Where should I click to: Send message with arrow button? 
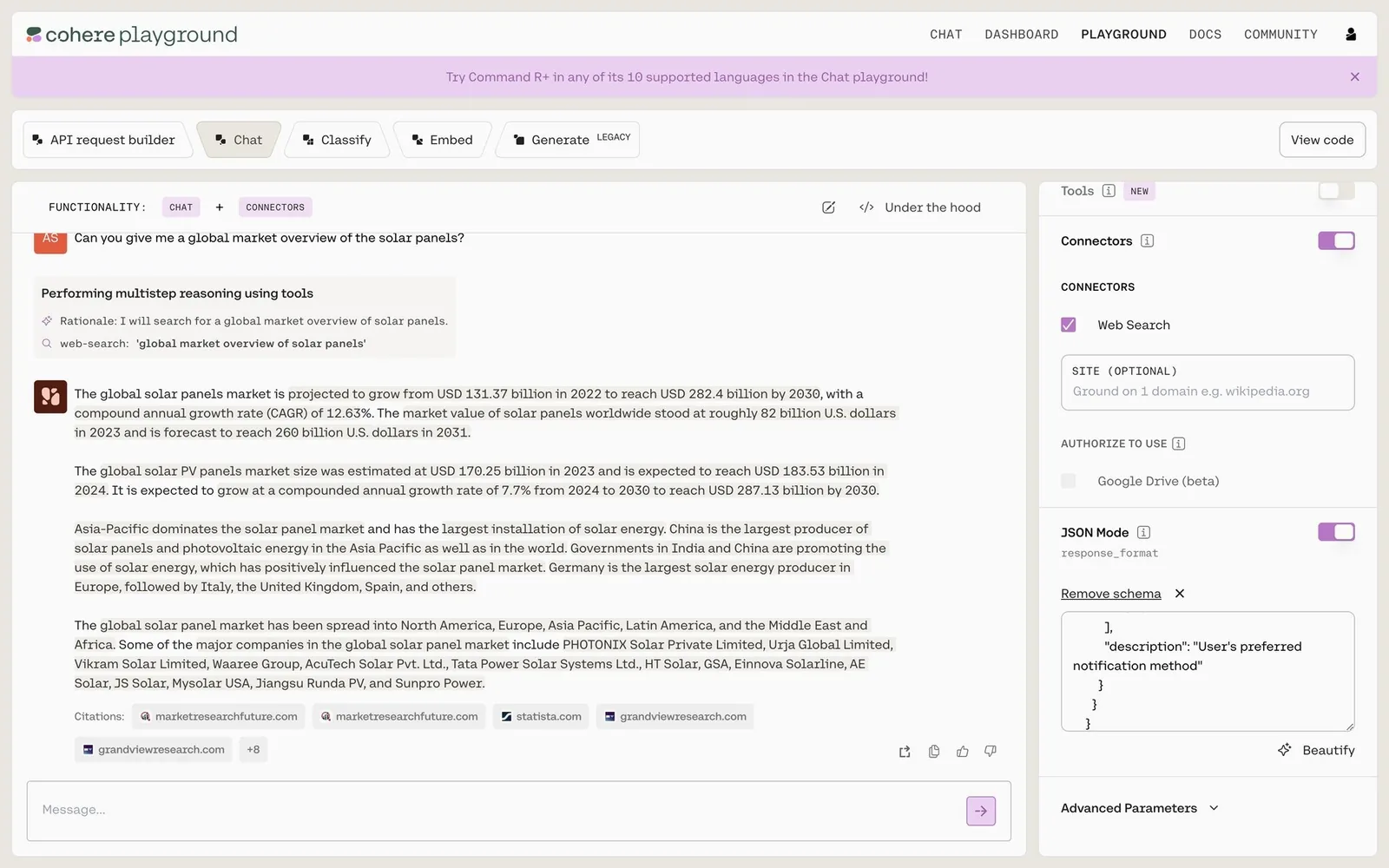[981, 811]
